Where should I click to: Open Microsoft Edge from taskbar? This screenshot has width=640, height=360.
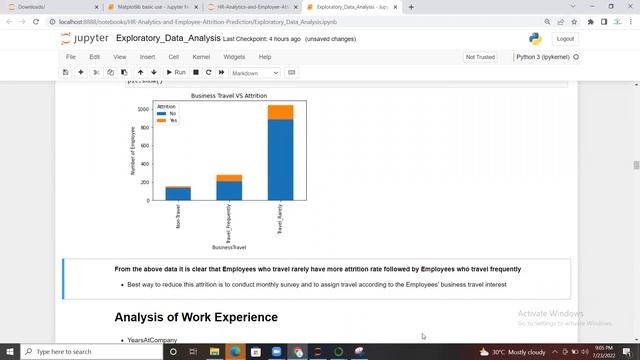tap(235, 351)
